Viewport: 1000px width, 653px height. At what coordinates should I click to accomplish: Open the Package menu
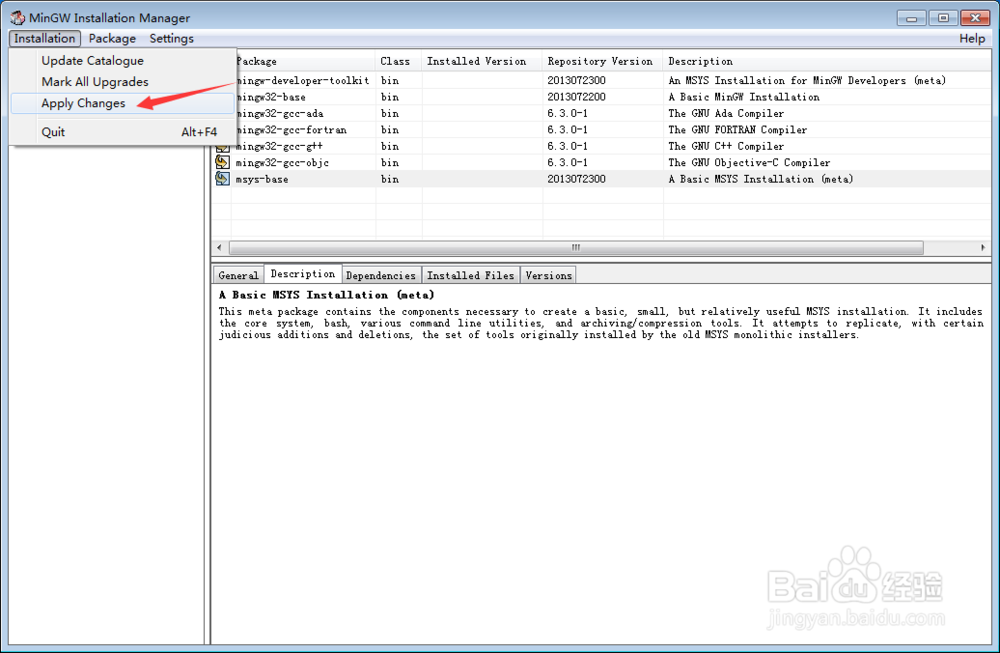(112, 38)
